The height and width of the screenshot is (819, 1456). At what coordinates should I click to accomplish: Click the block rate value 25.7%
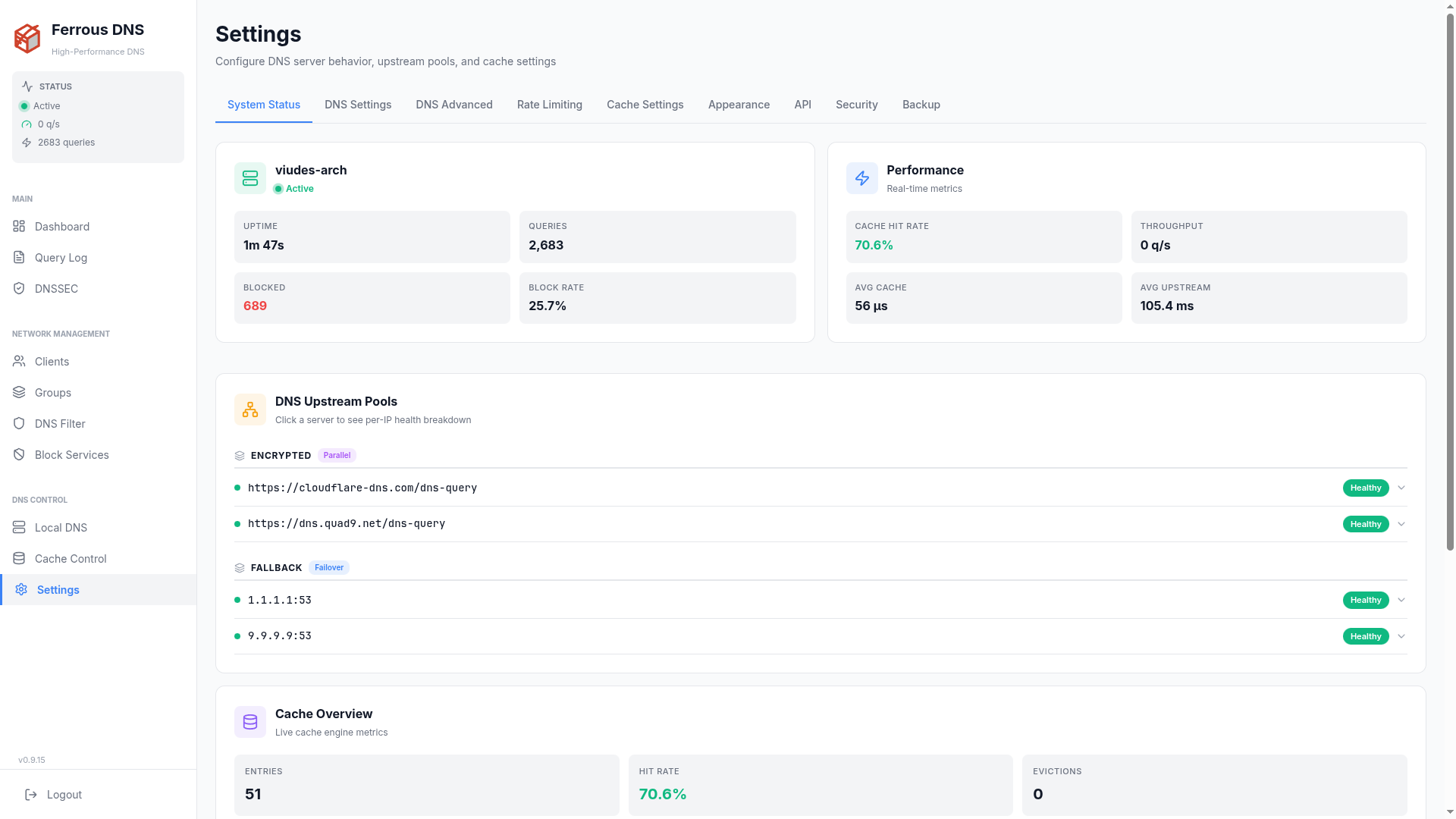[x=548, y=306]
